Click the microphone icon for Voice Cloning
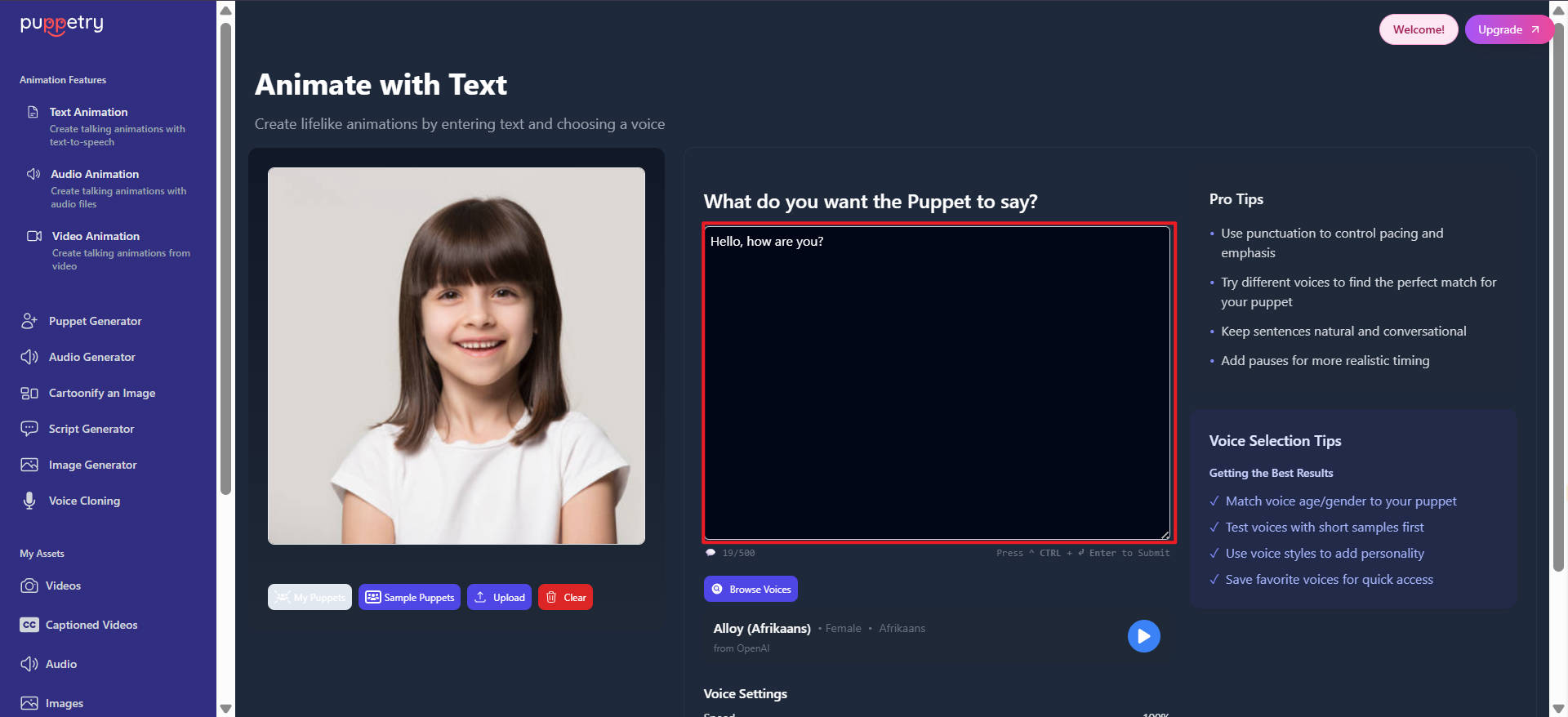 [29, 501]
